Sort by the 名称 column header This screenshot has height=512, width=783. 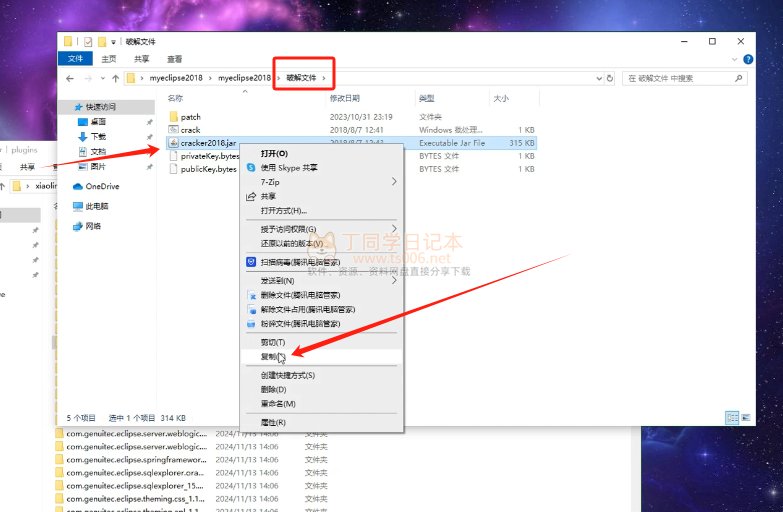click(x=175, y=98)
